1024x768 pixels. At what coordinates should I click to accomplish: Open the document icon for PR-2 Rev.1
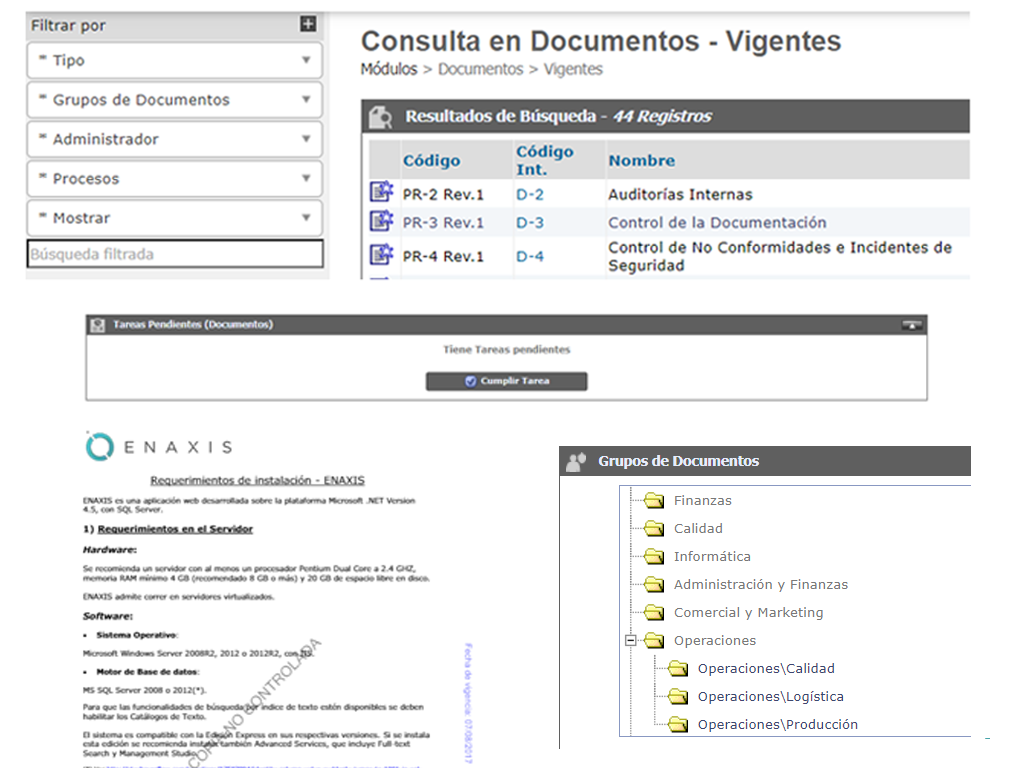click(381, 192)
